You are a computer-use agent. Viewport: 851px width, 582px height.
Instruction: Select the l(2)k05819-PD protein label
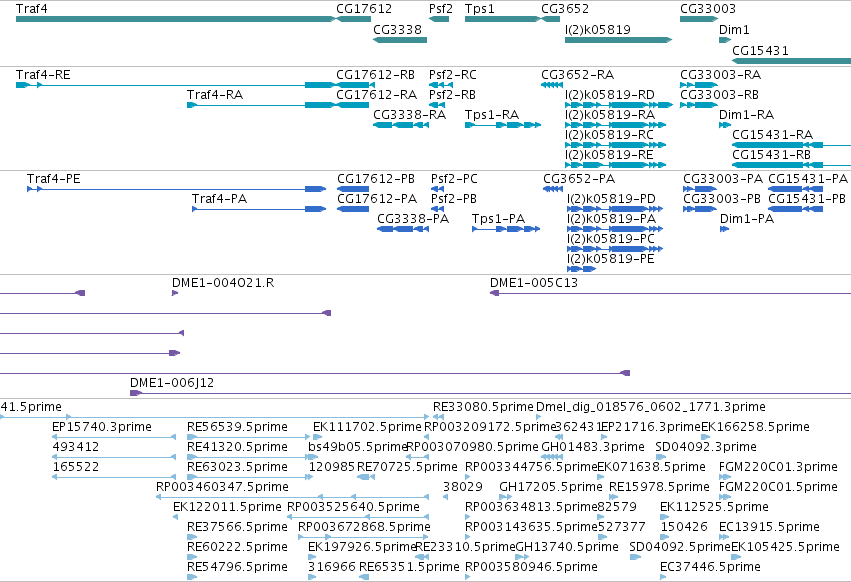[x=611, y=199]
